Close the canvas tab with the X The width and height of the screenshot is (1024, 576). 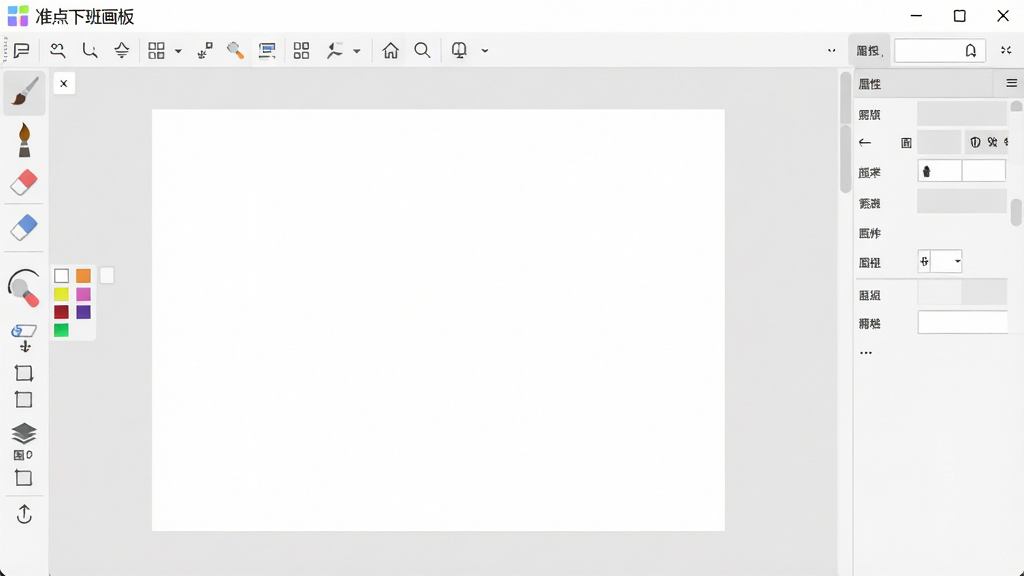coord(64,84)
